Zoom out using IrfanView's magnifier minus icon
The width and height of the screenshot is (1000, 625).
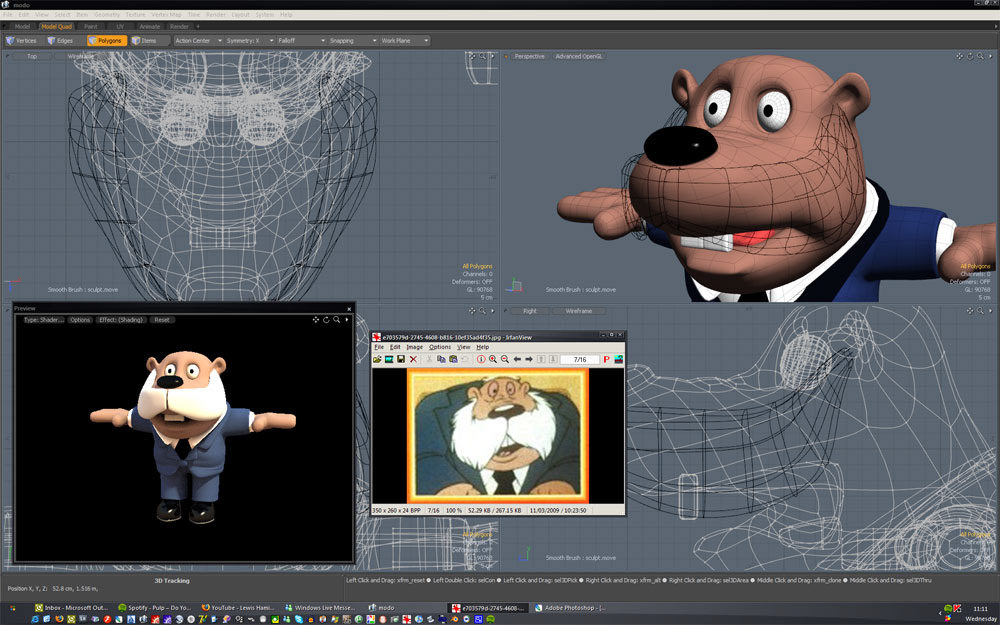505,359
